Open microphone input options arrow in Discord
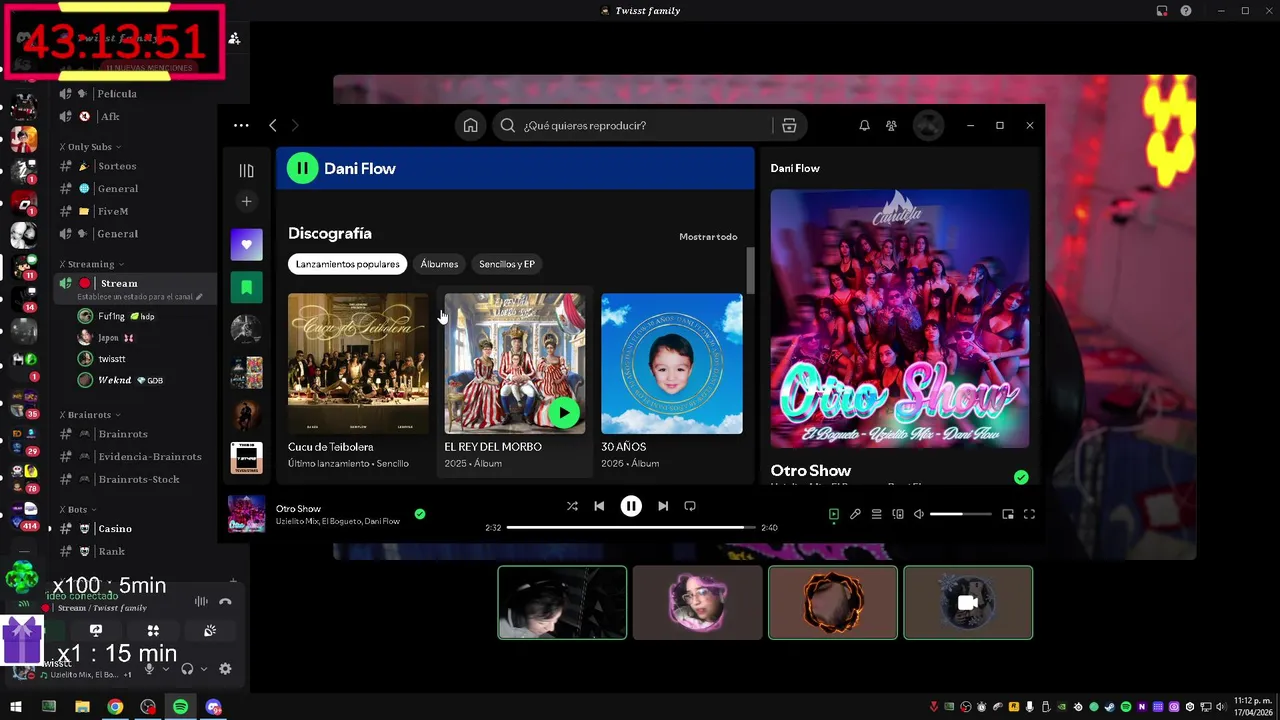Image resolution: width=1280 pixels, height=720 pixels. pyautogui.click(x=165, y=669)
